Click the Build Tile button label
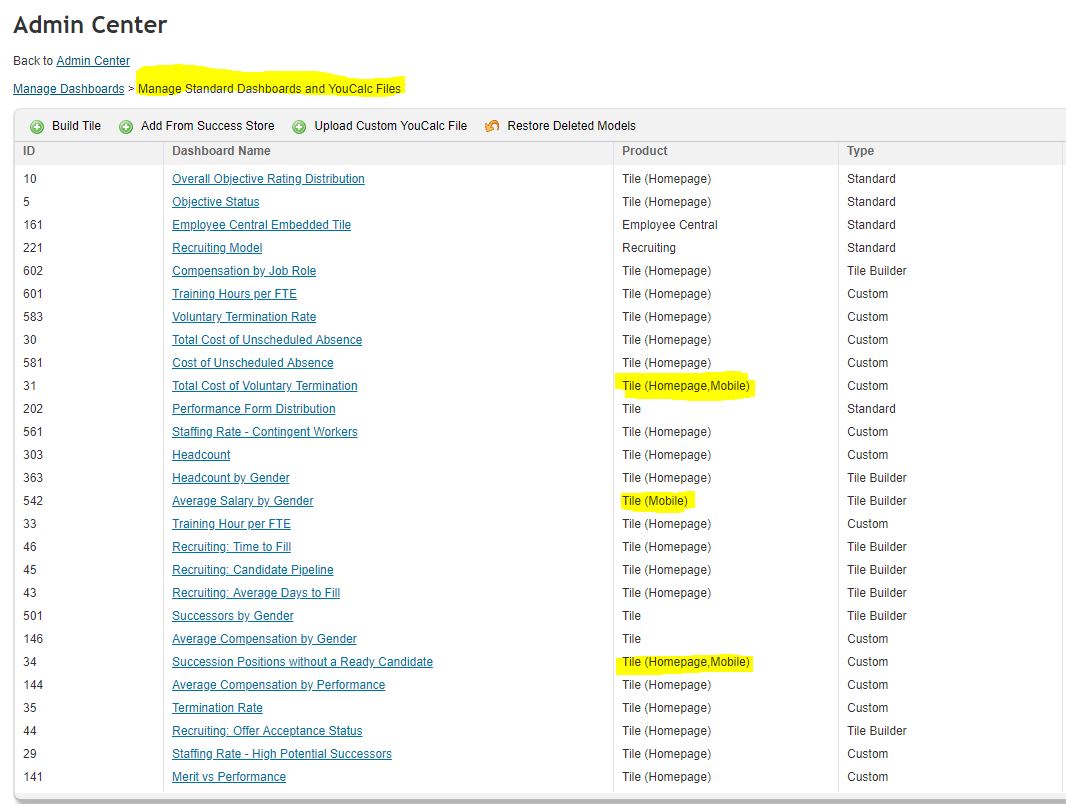This screenshot has width=1066, height=804. pyautogui.click(x=76, y=126)
